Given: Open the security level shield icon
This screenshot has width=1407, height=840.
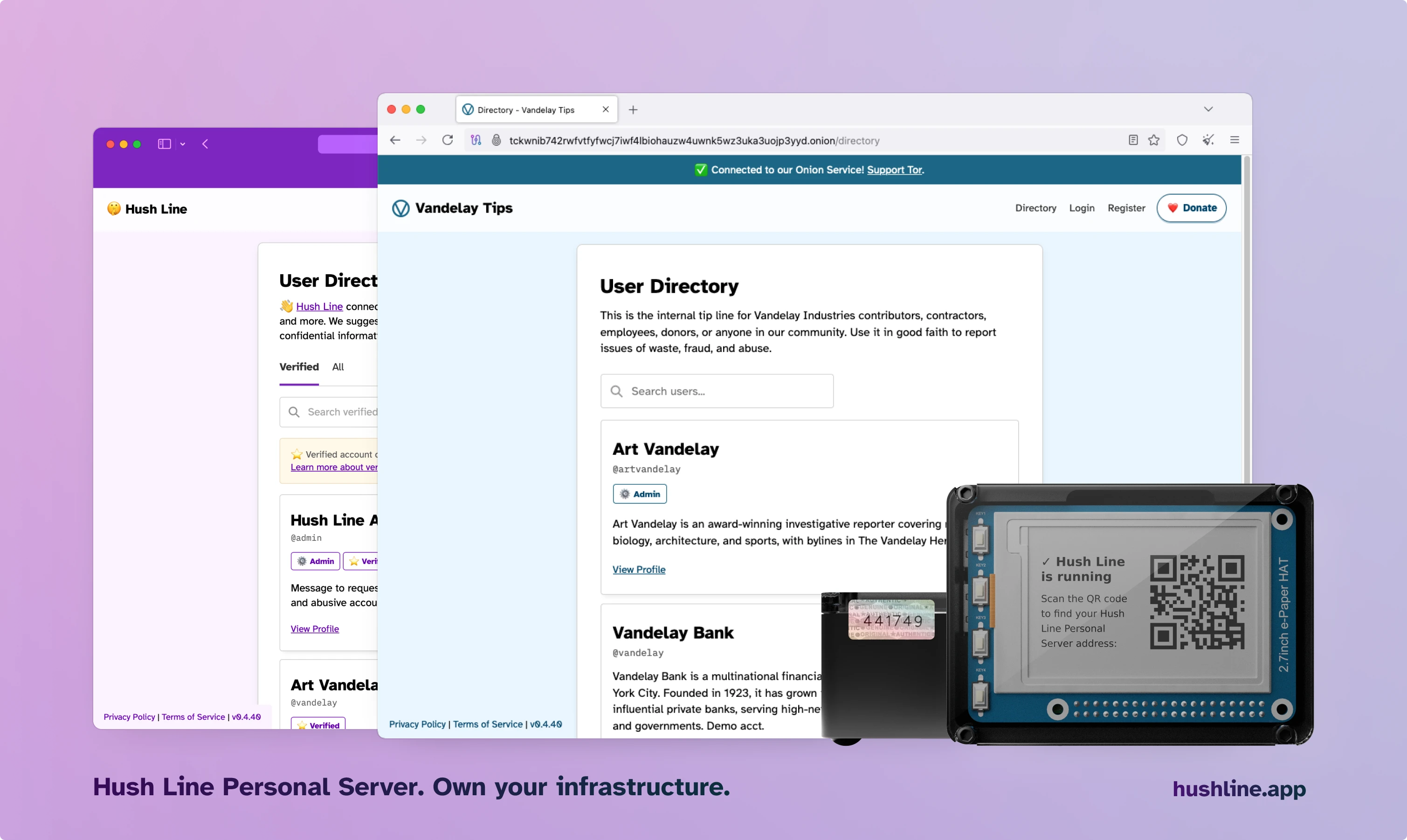Looking at the screenshot, I should [1182, 140].
